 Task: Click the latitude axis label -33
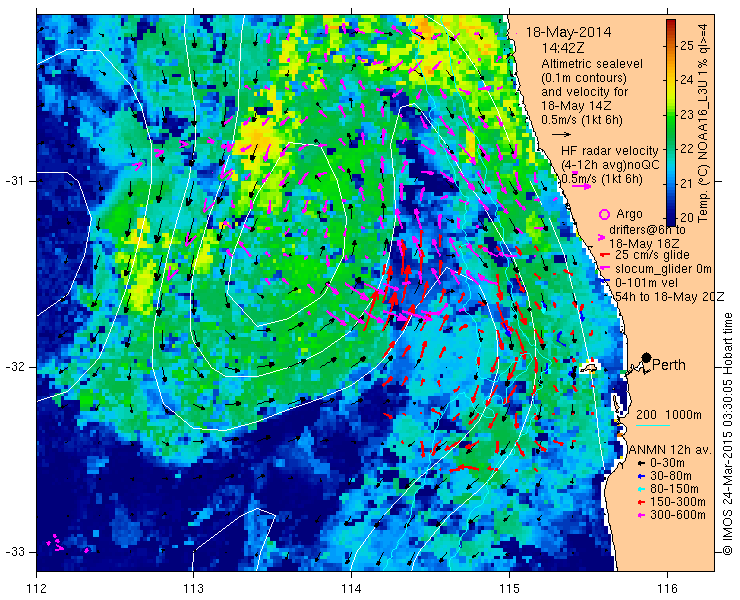(x=14, y=552)
